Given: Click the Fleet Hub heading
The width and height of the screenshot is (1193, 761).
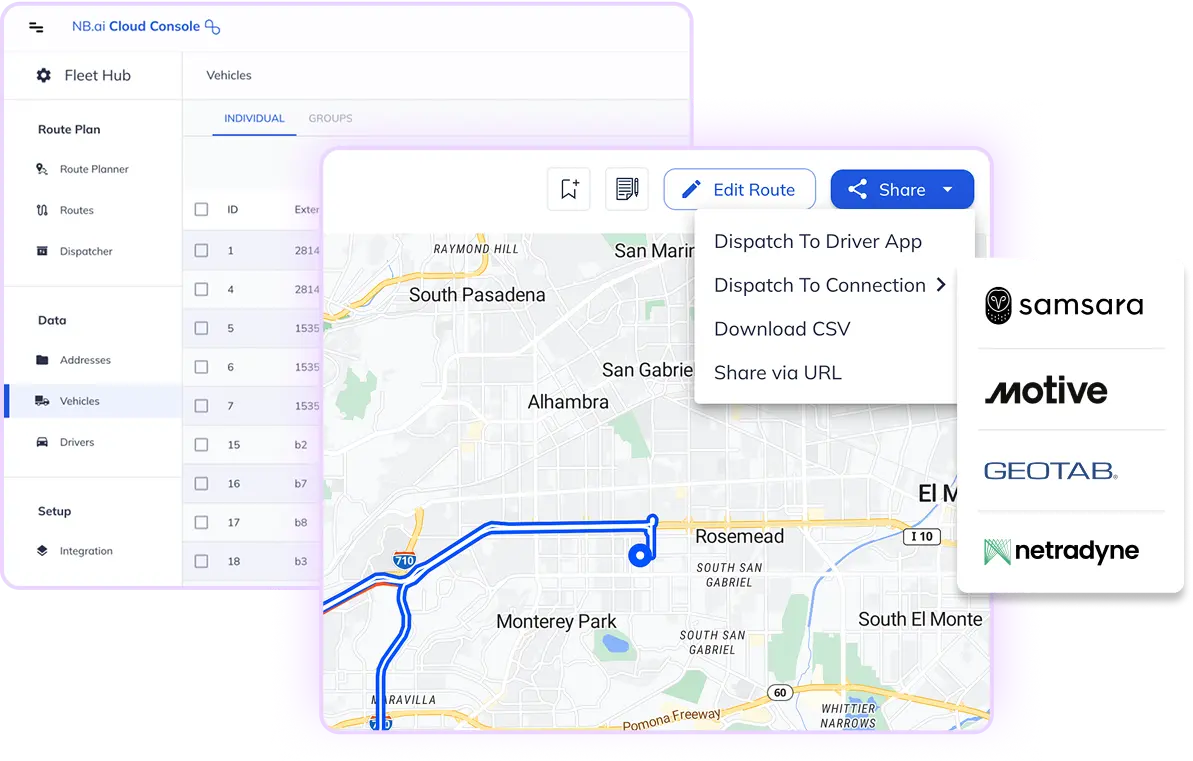Looking at the screenshot, I should coord(97,75).
